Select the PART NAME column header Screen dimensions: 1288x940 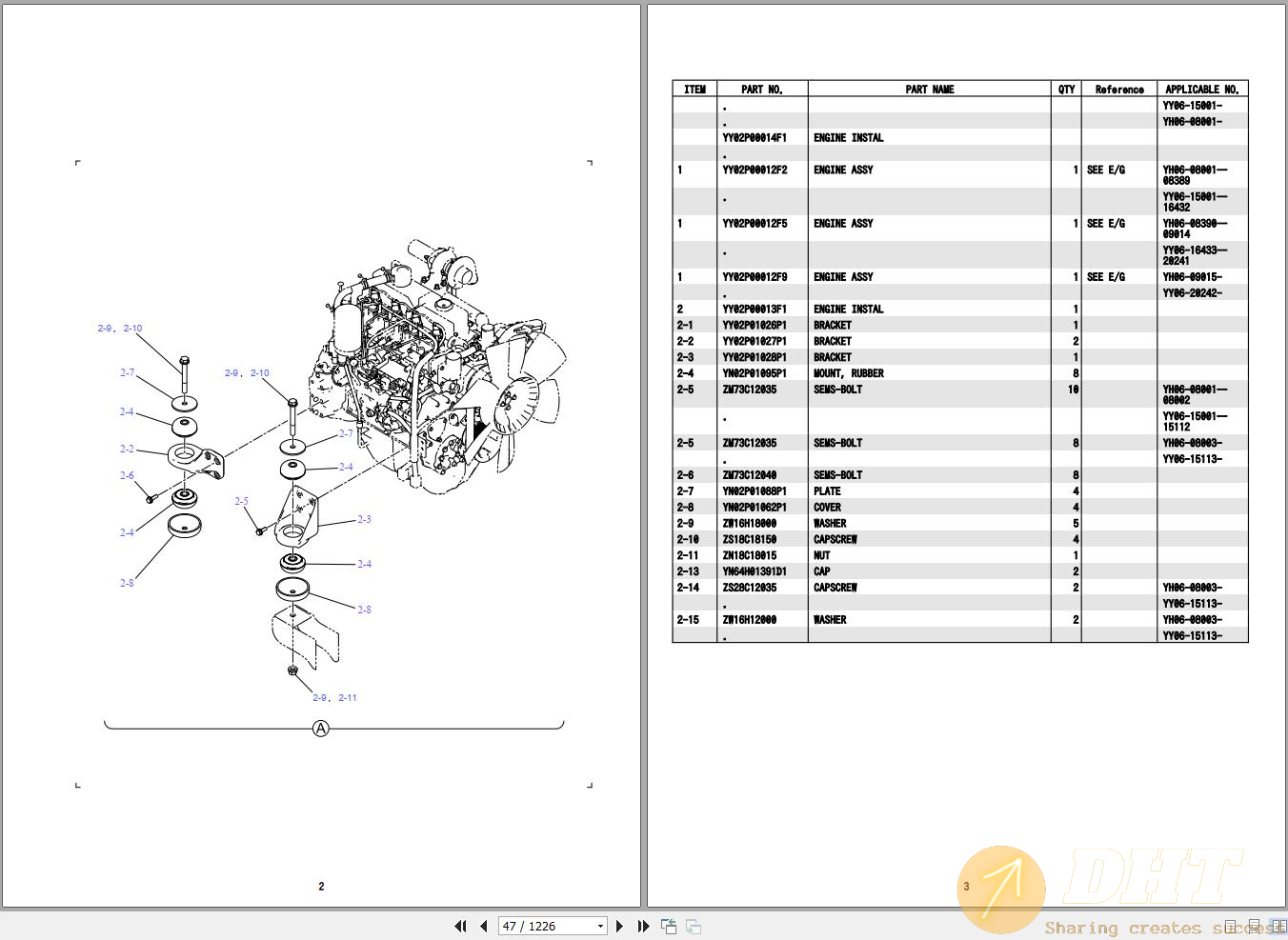(x=930, y=90)
